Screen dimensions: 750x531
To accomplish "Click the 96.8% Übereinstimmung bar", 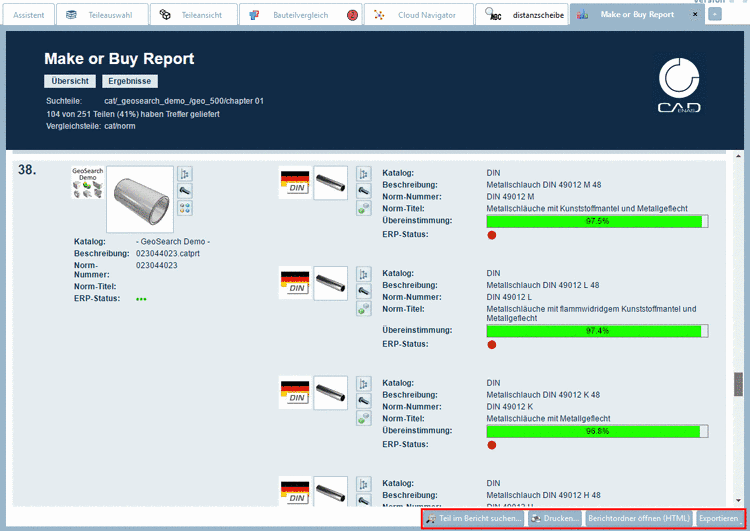I will click(597, 431).
